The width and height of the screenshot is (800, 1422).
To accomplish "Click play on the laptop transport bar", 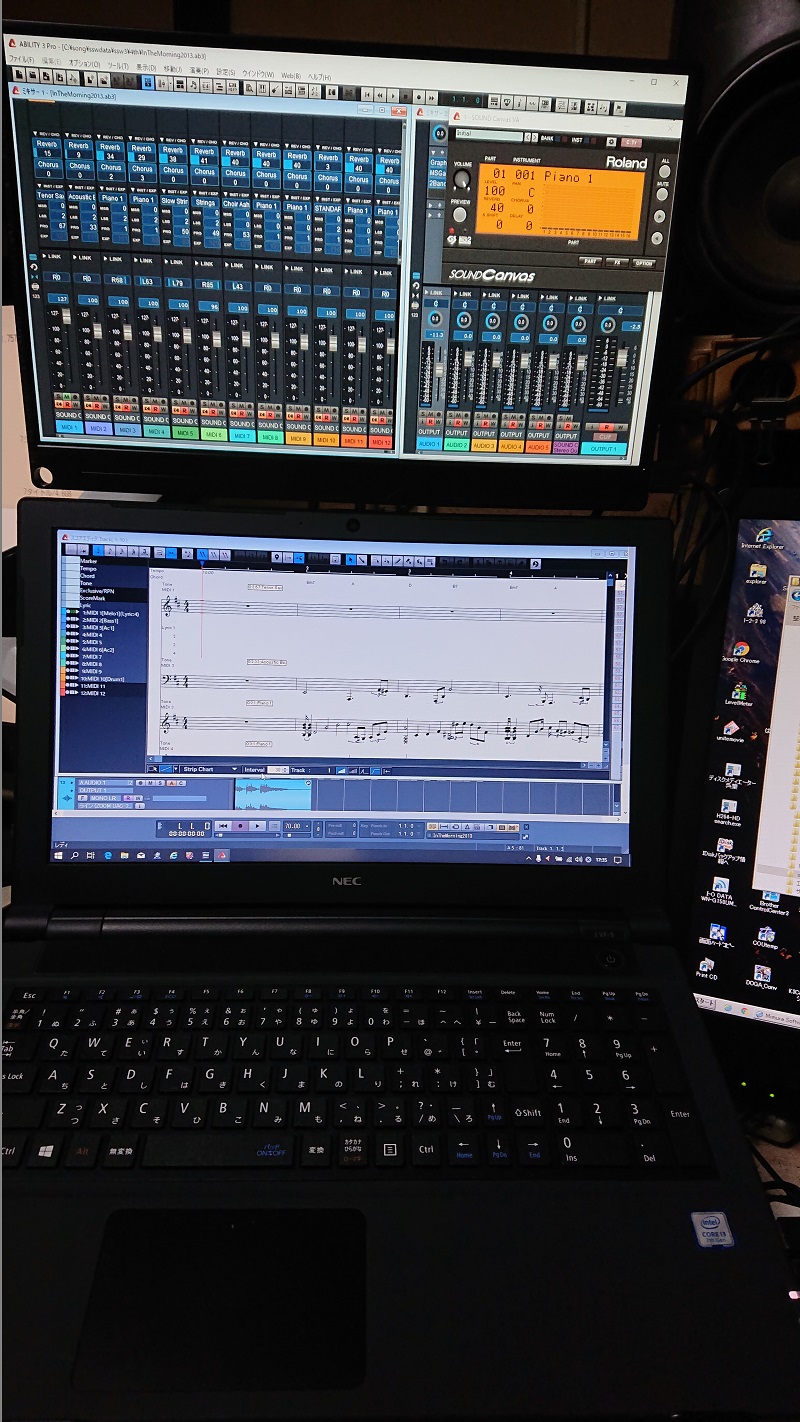I will pyautogui.click(x=257, y=826).
